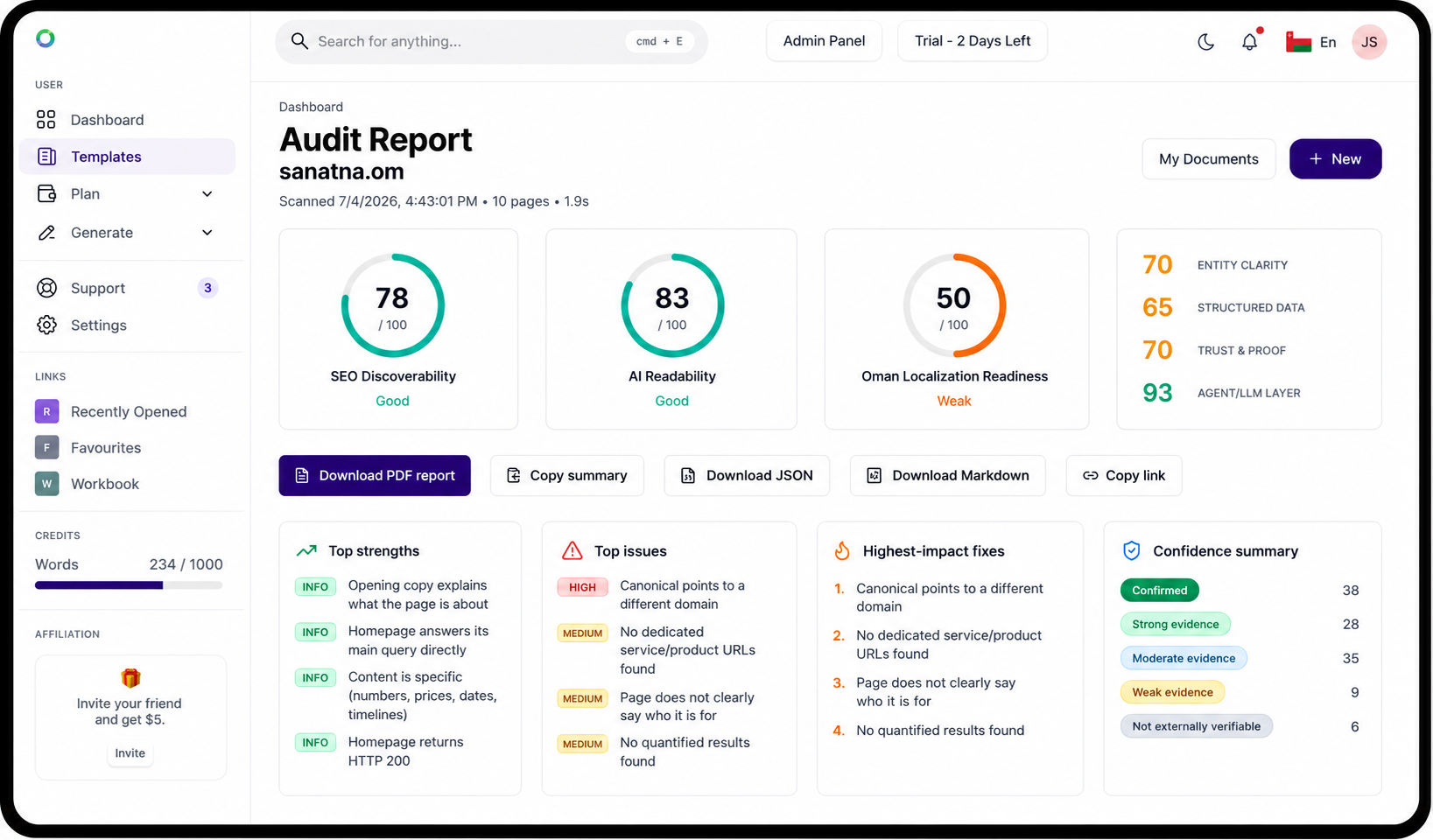The height and width of the screenshot is (840, 1433).
Task: Click the ENTITY CLARITY label
Action: tap(1242, 265)
